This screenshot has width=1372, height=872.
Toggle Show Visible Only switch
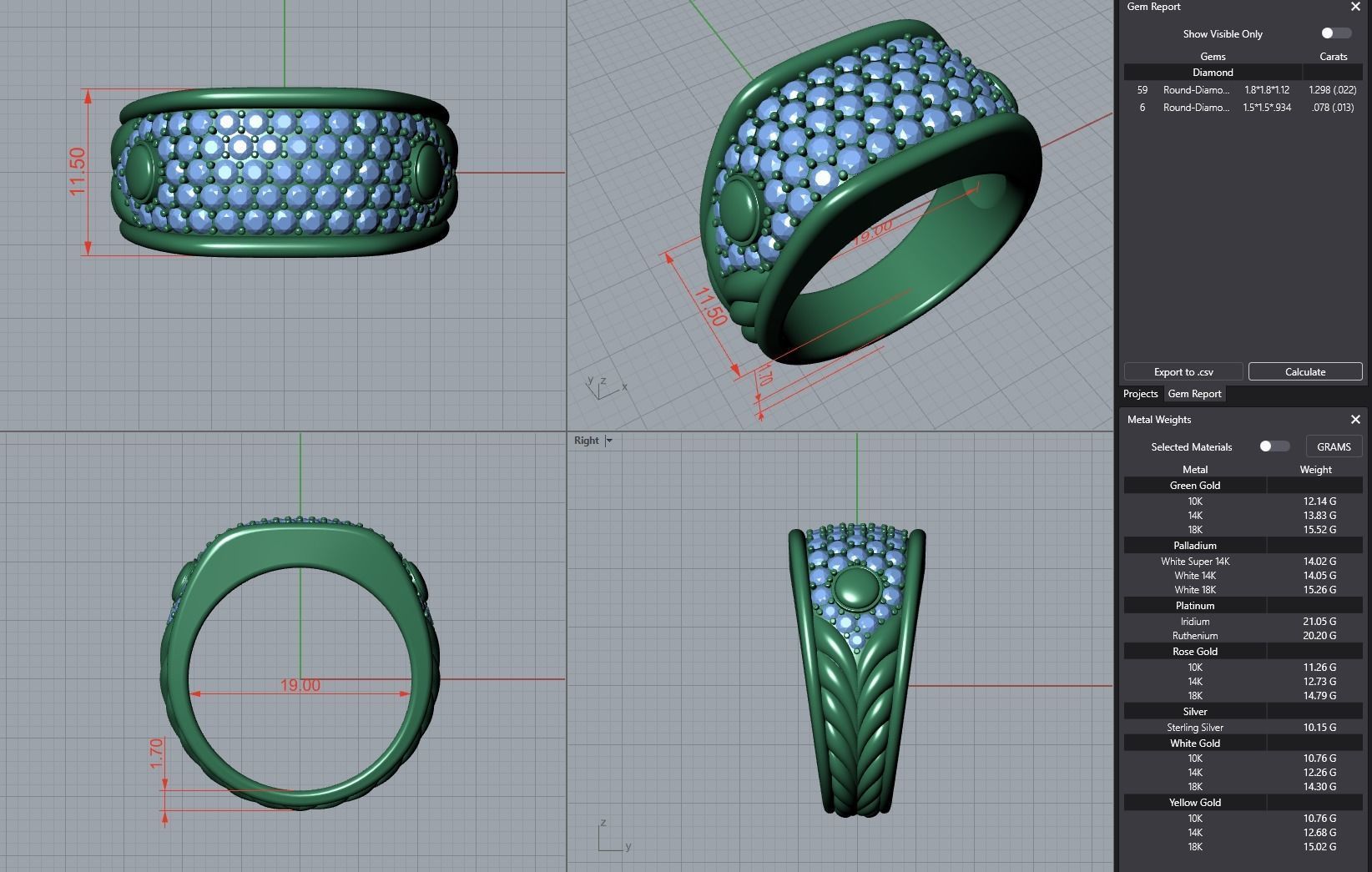point(1335,33)
